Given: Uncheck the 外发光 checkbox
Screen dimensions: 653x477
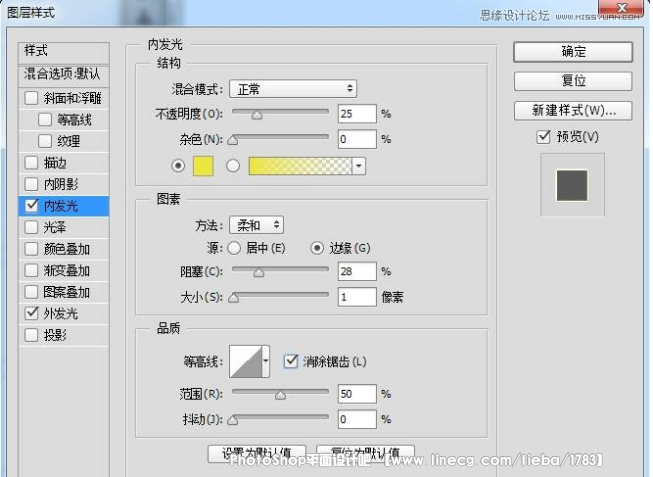Looking at the screenshot, I should pyautogui.click(x=31, y=313).
